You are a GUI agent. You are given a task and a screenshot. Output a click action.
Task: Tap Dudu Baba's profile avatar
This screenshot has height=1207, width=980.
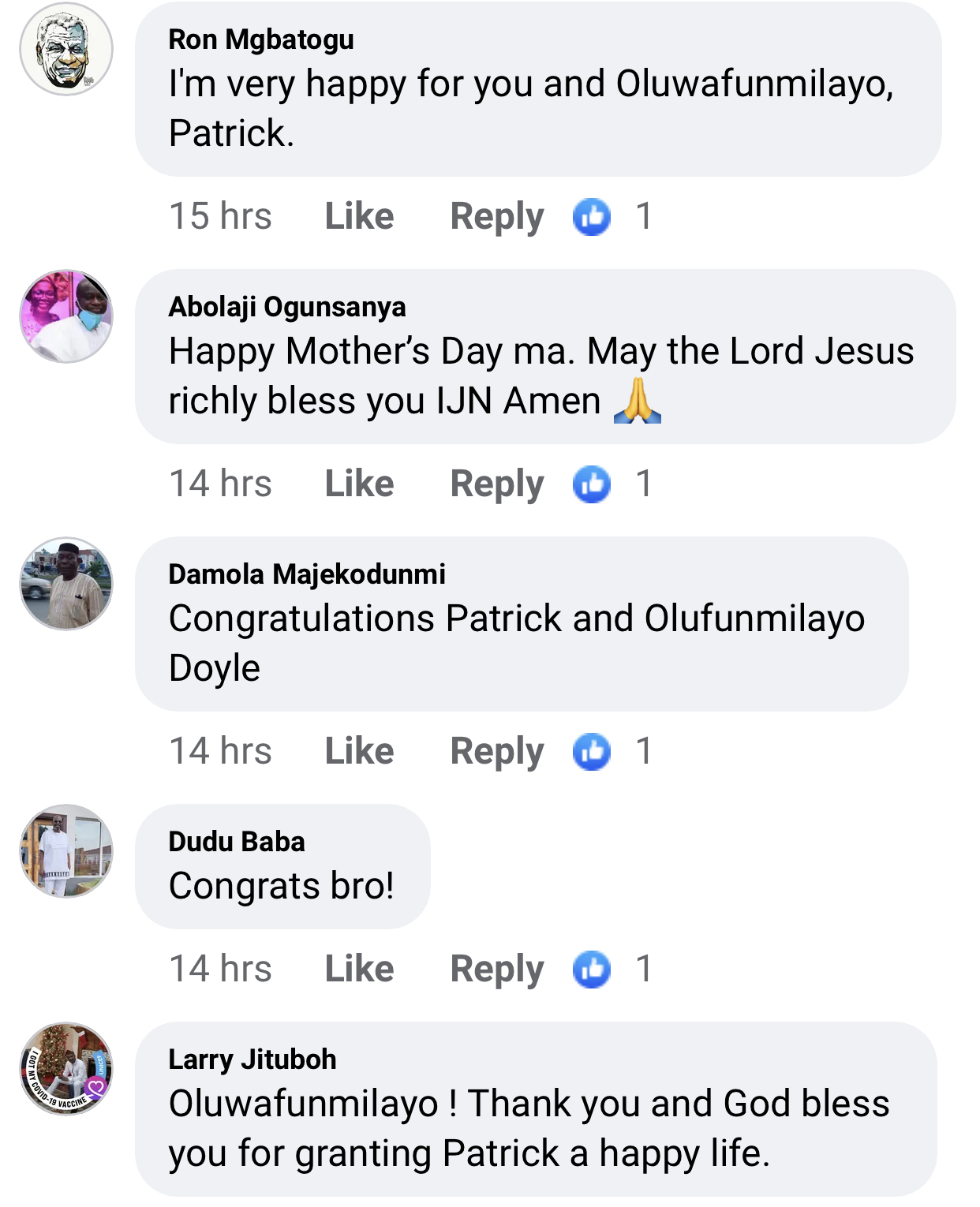pos(66,850)
